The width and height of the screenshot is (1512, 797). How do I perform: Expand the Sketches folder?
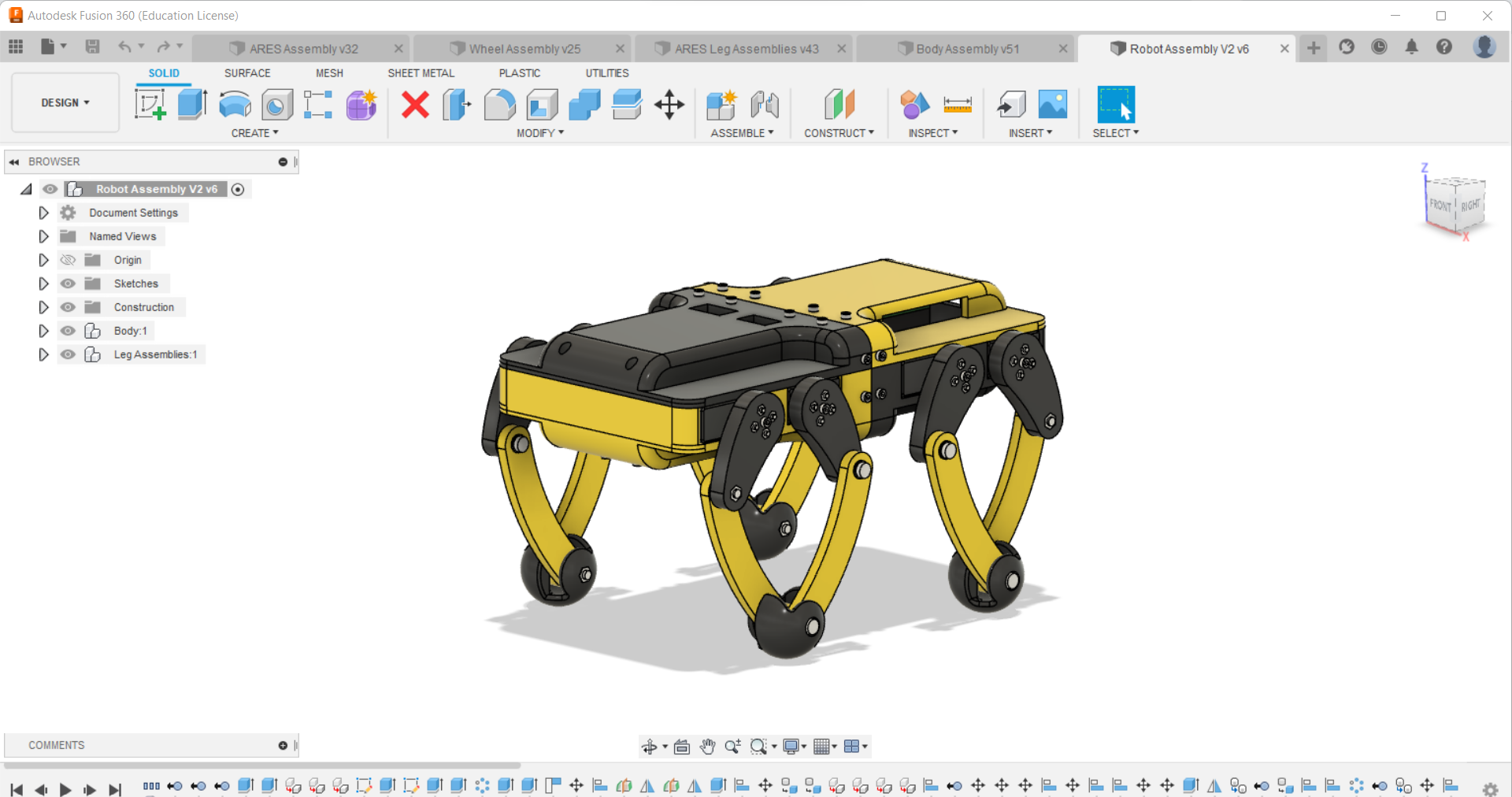click(x=43, y=284)
